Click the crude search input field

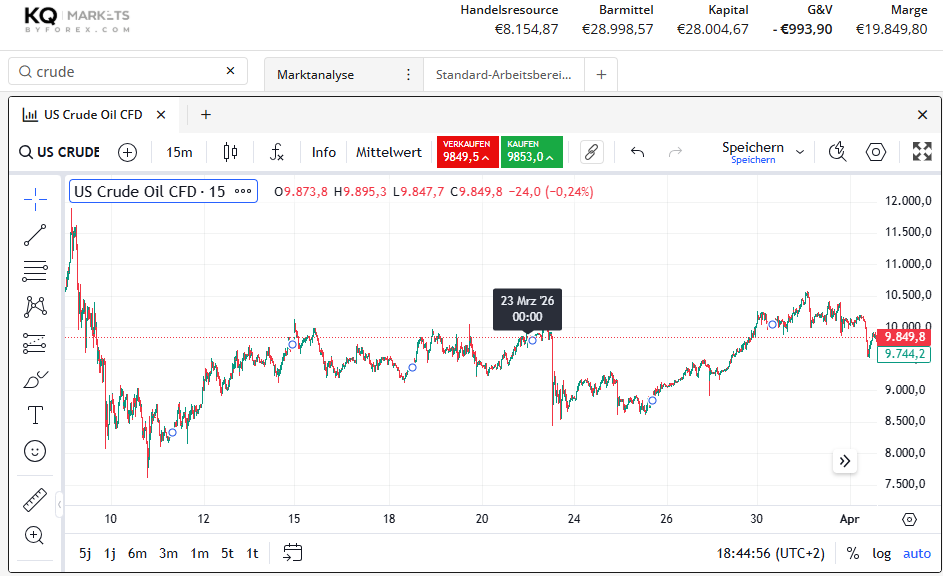[x=125, y=71]
